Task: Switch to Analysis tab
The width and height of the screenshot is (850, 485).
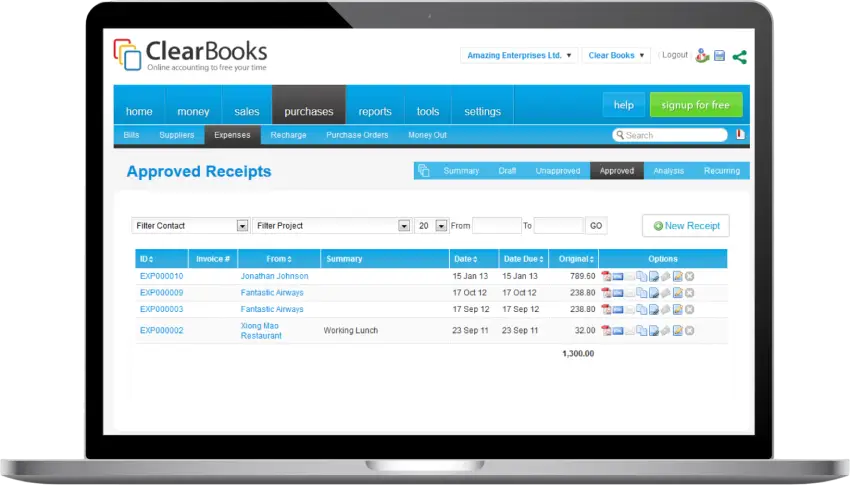Action: pyautogui.click(x=668, y=171)
